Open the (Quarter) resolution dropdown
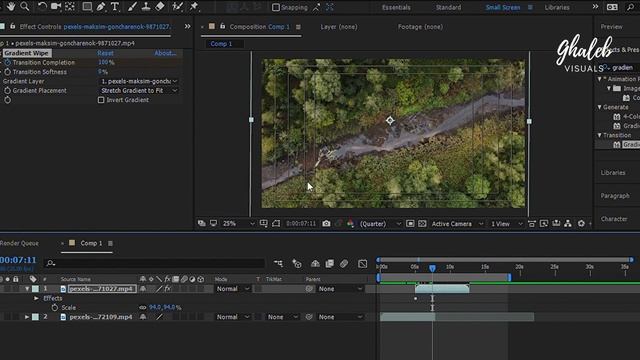The width and height of the screenshot is (640, 360). click(x=380, y=223)
